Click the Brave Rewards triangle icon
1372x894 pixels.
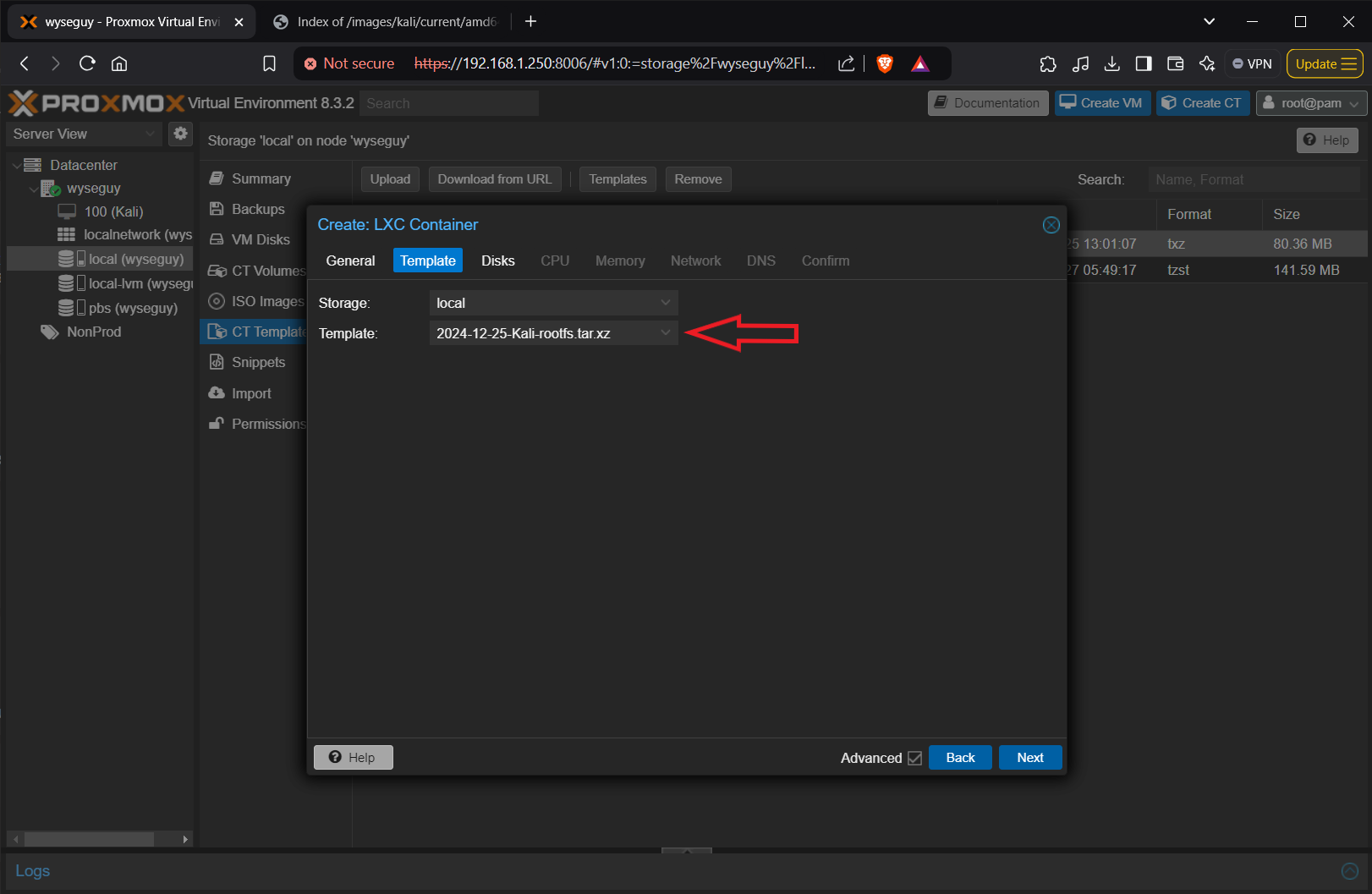pyautogui.click(x=920, y=63)
